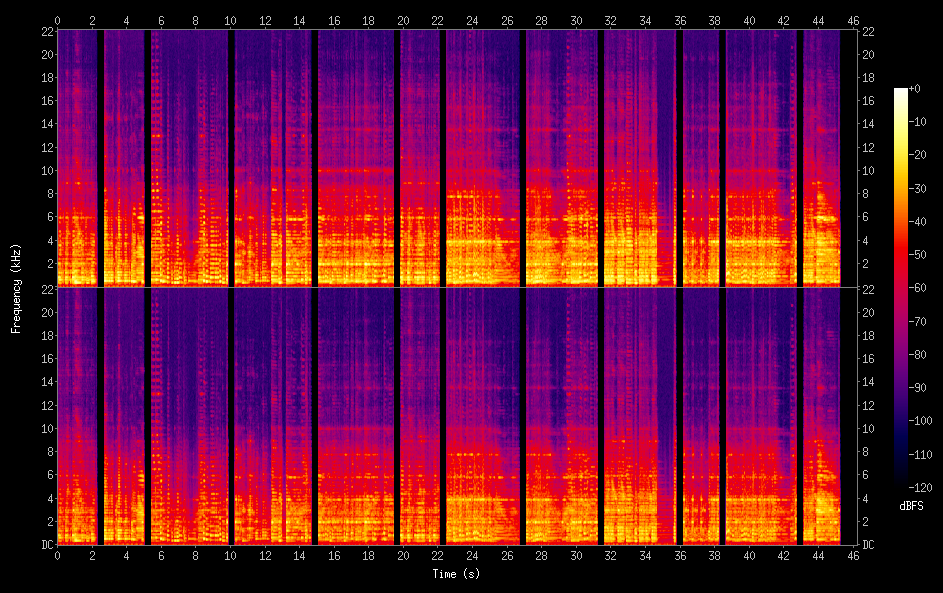Click the "0" tick on the top time axis
Screen dimensions: 943x593
tap(57, 20)
